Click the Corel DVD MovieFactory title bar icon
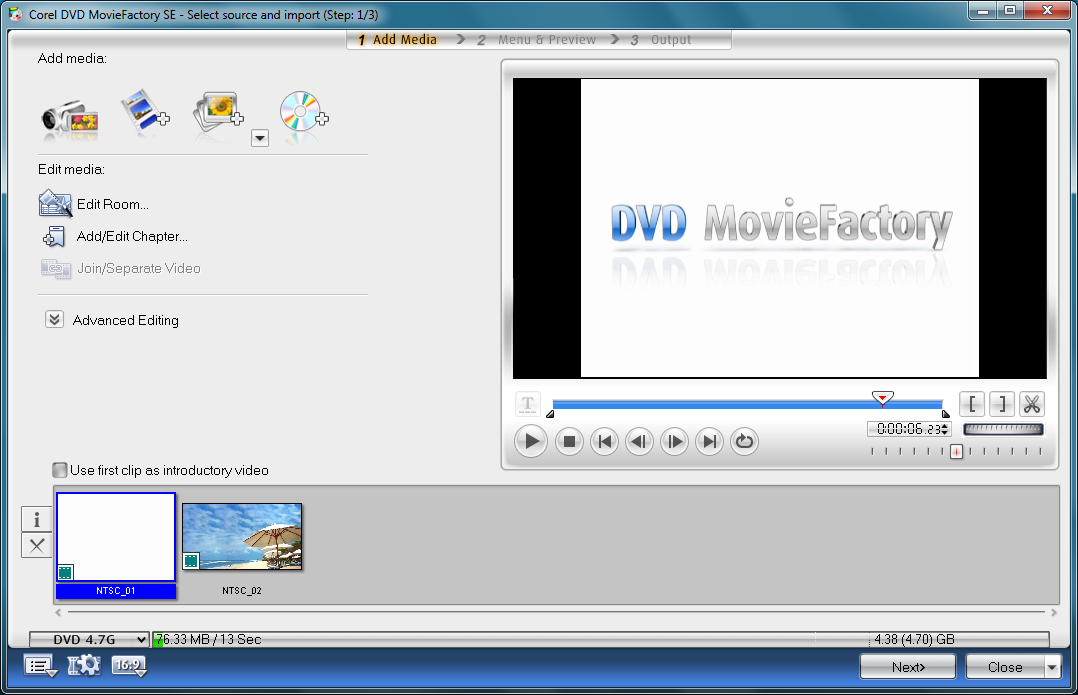Viewport: 1078px width, 695px height. (15, 14)
